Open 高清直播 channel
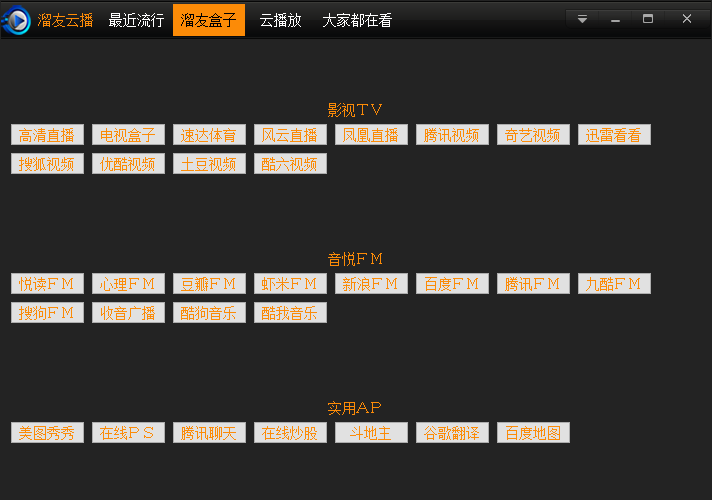 click(47, 135)
